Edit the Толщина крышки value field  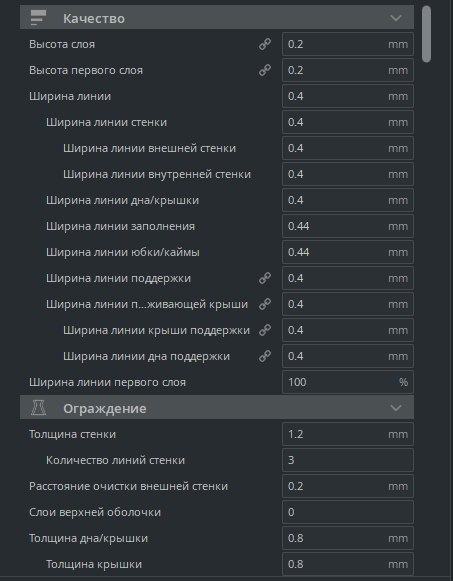click(x=348, y=564)
